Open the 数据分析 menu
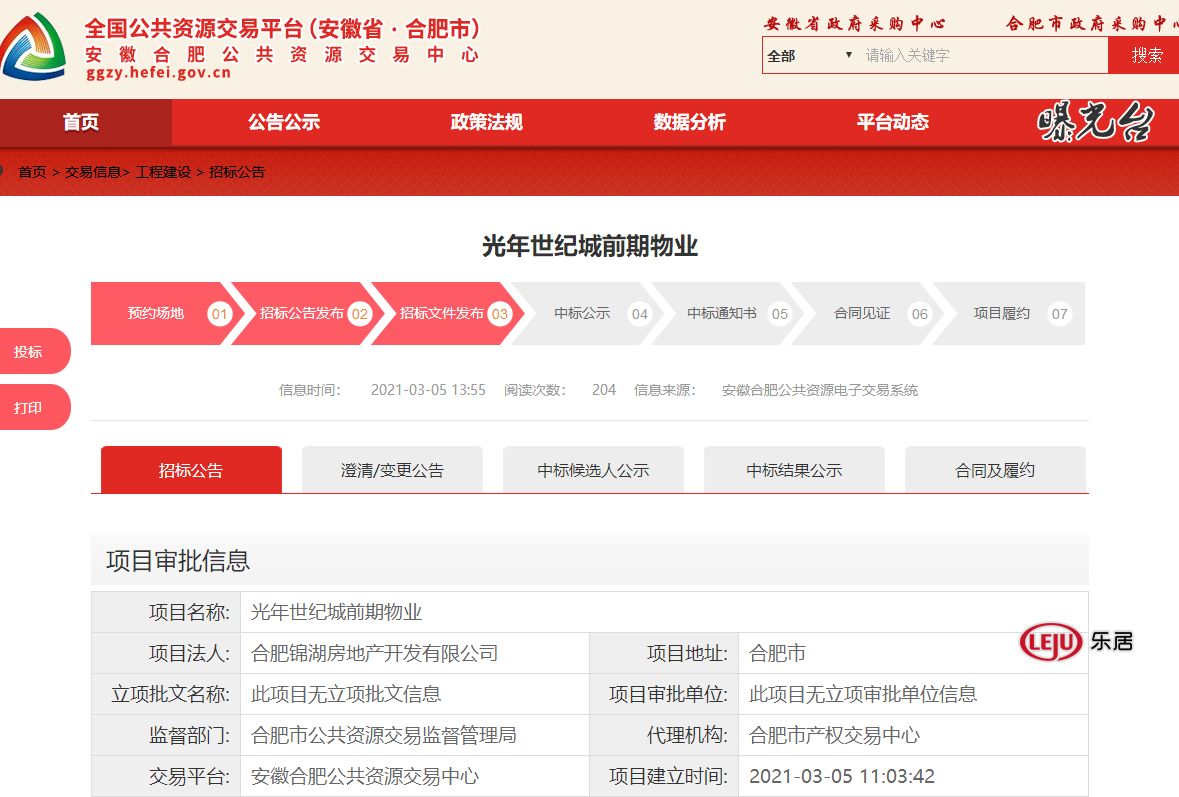This screenshot has height=797, width=1179. [690, 122]
